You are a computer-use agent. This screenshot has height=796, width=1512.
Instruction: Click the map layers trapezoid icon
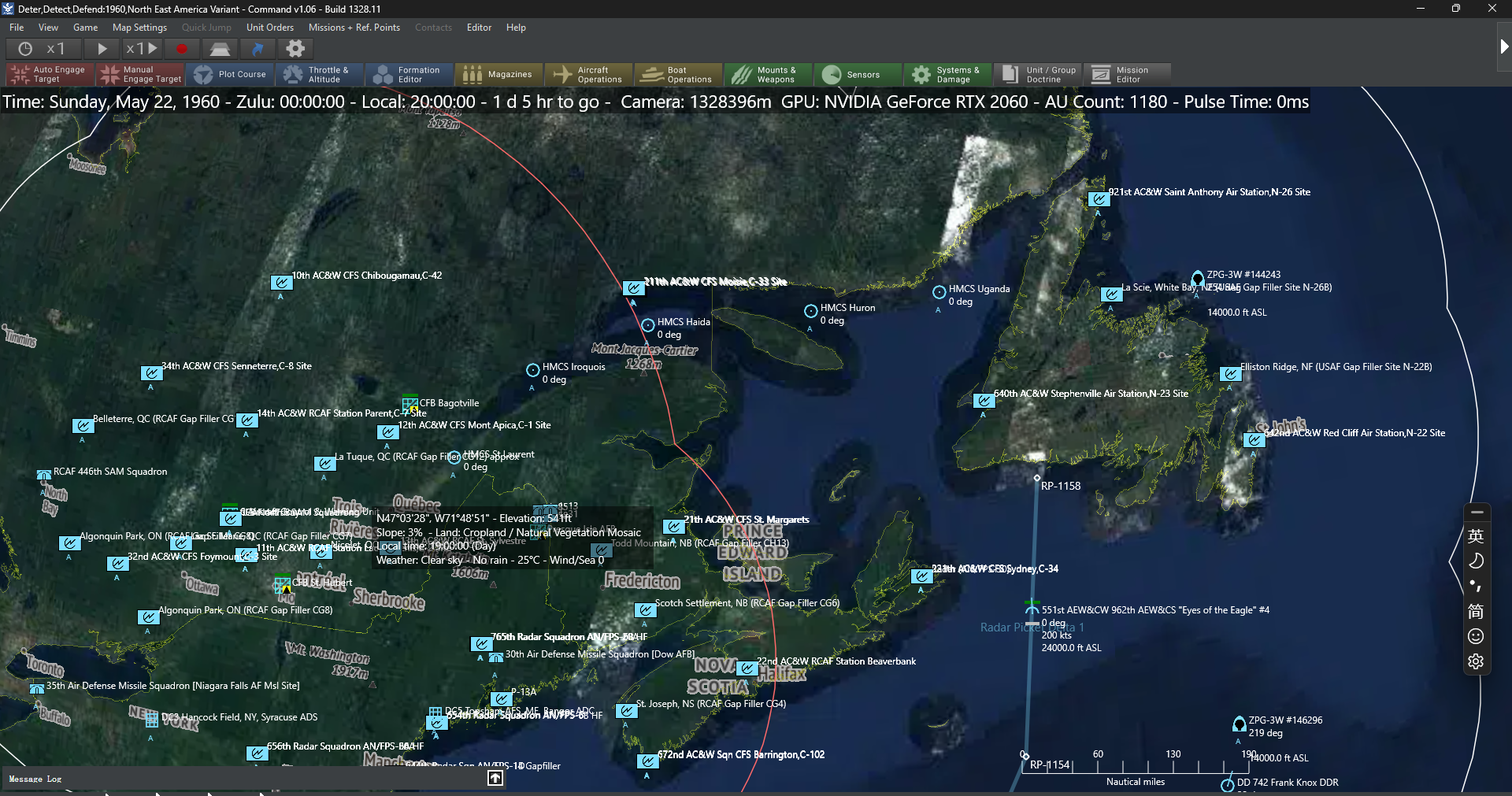220,49
